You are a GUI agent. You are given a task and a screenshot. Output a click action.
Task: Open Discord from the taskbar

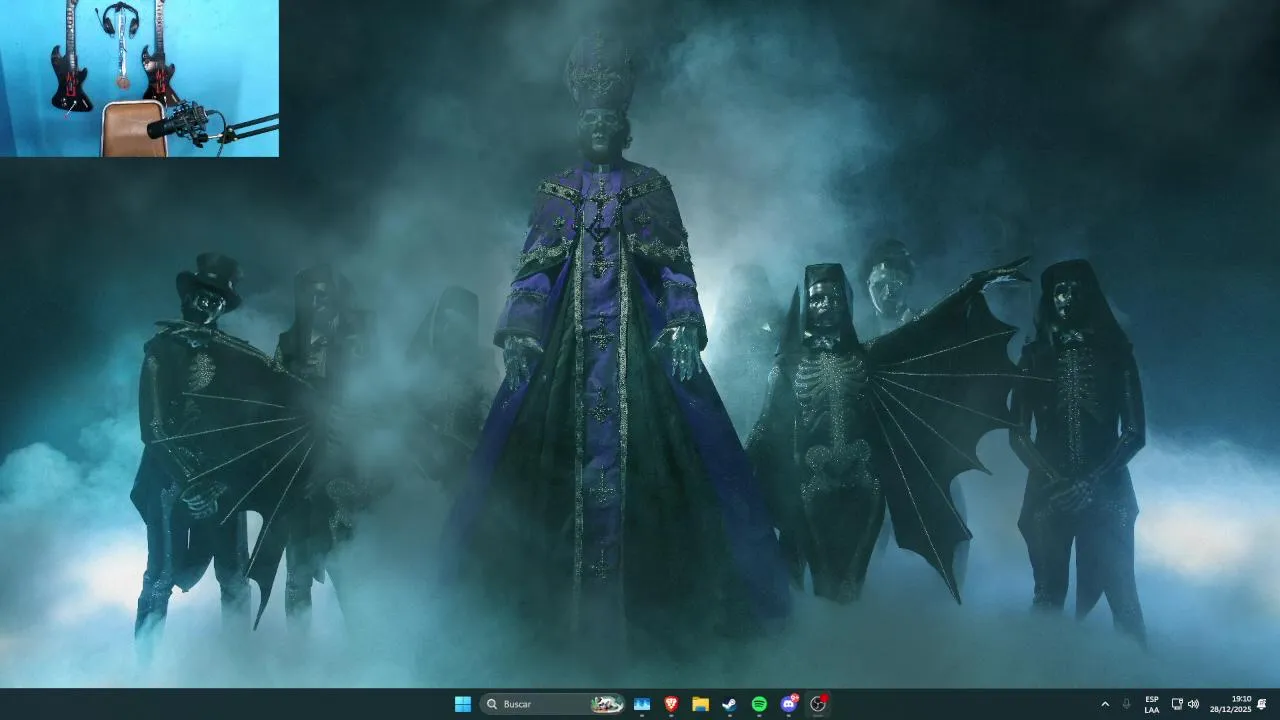(x=788, y=704)
